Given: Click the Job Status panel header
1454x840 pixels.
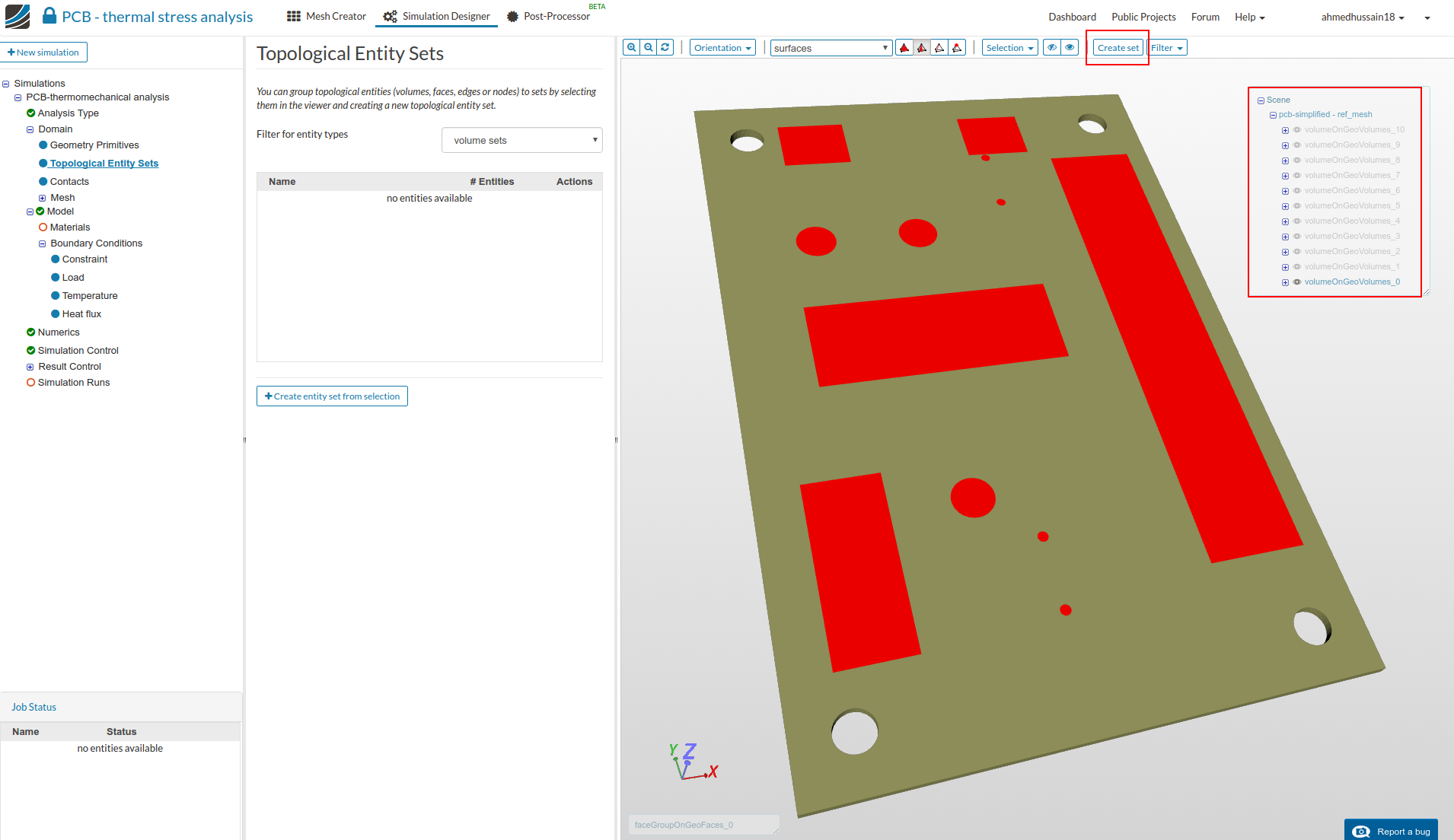Looking at the screenshot, I should (x=121, y=707).
